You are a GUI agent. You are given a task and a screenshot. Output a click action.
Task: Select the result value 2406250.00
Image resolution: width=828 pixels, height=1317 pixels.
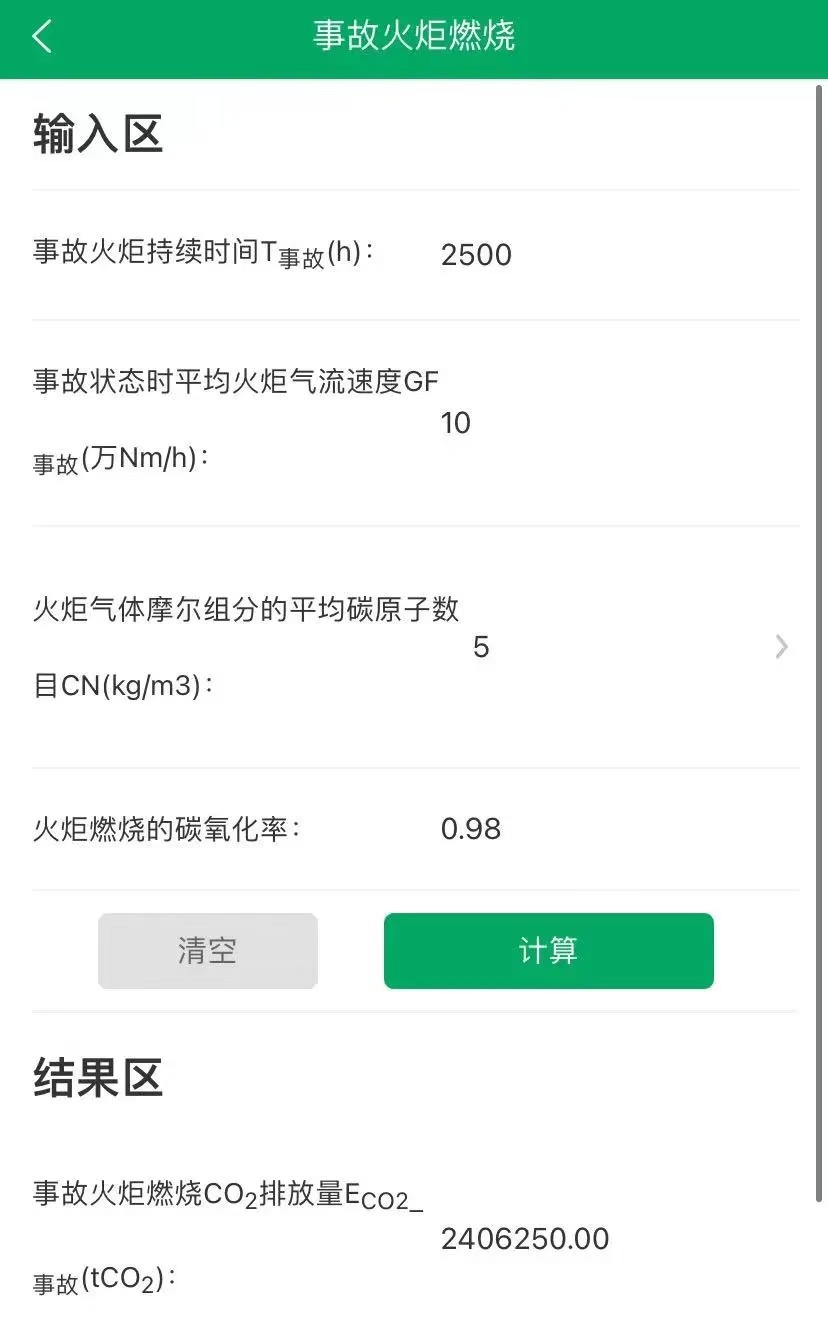525,1239
